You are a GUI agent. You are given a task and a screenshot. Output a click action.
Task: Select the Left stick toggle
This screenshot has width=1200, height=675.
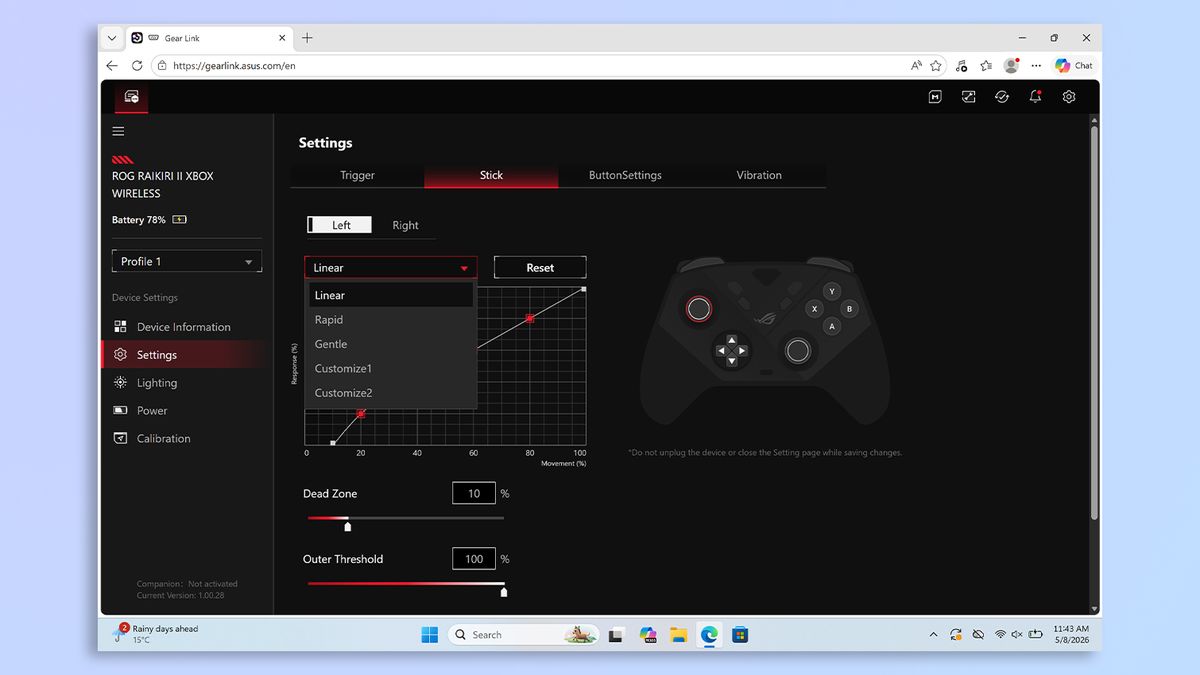340,225
